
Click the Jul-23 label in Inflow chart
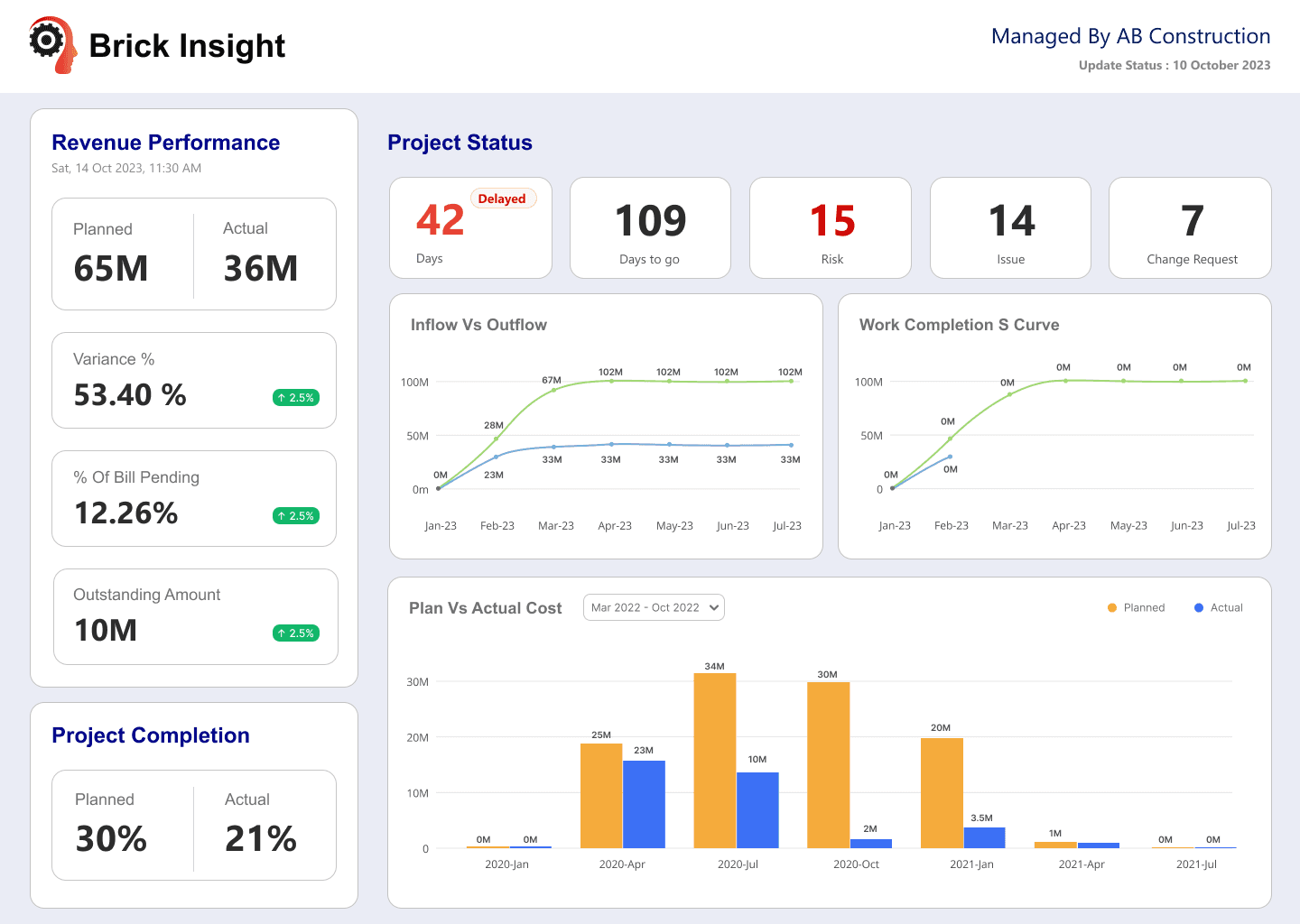point(787,526)
